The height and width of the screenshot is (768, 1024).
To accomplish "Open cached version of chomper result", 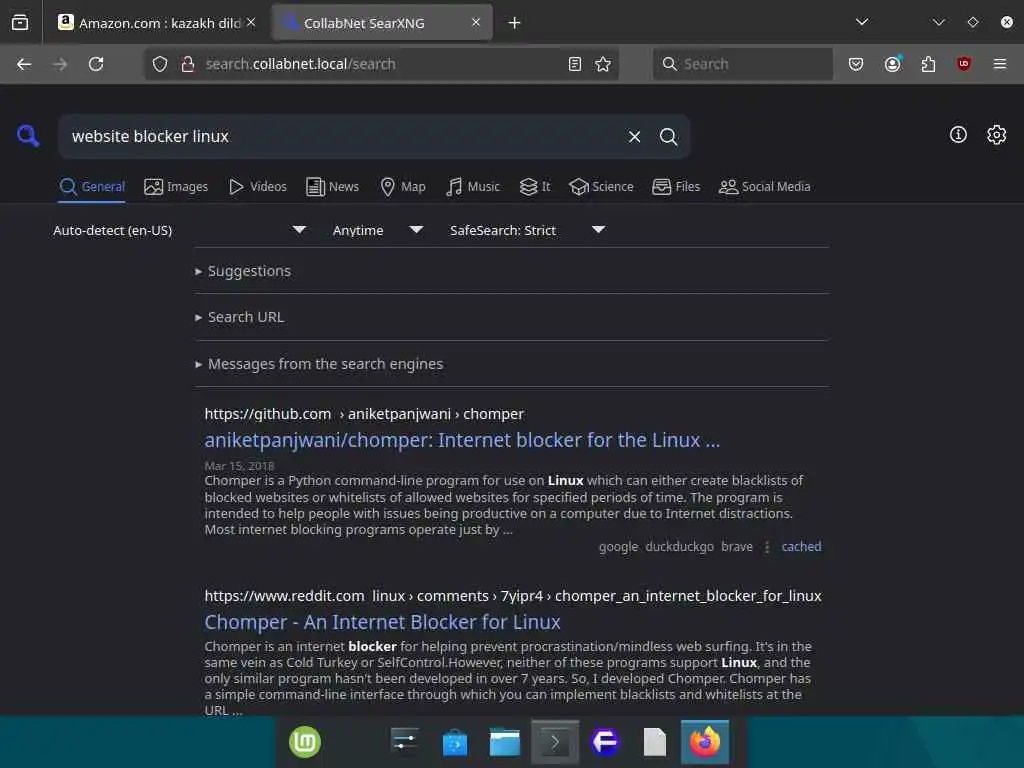I will (x=801, y=547).
